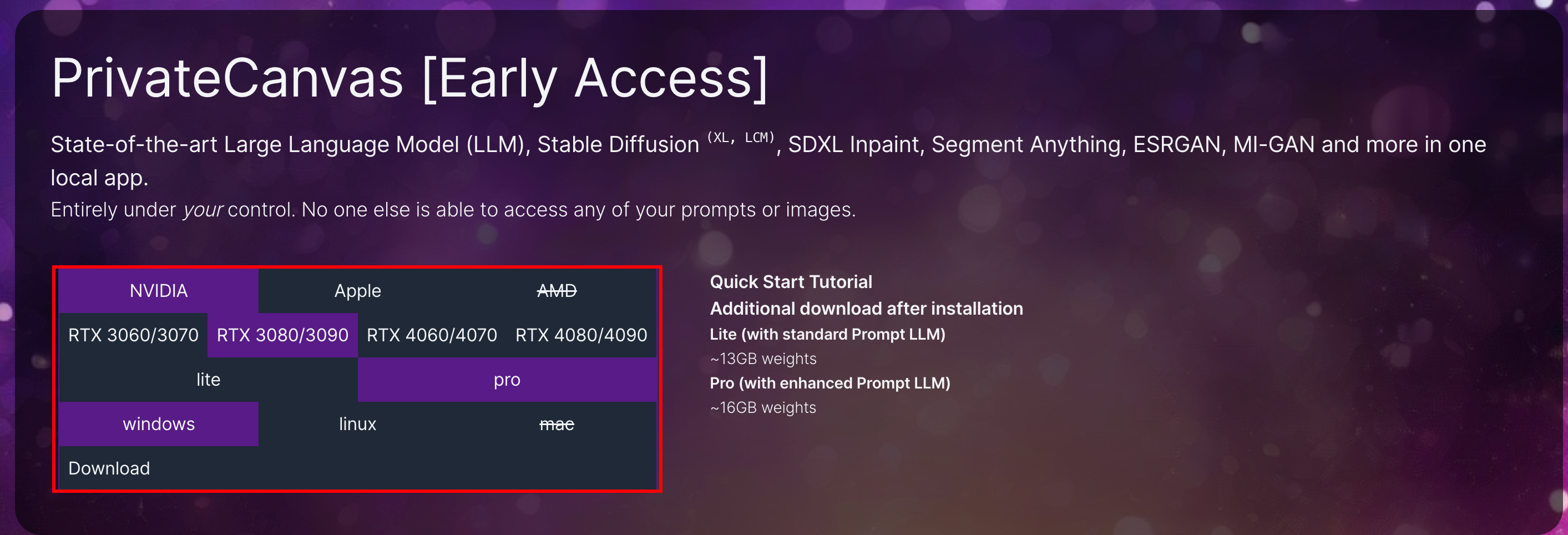Select RTX 3080/3090 GPU tier
Screen dimensions: 1568x535
click(x=282, y=335)
